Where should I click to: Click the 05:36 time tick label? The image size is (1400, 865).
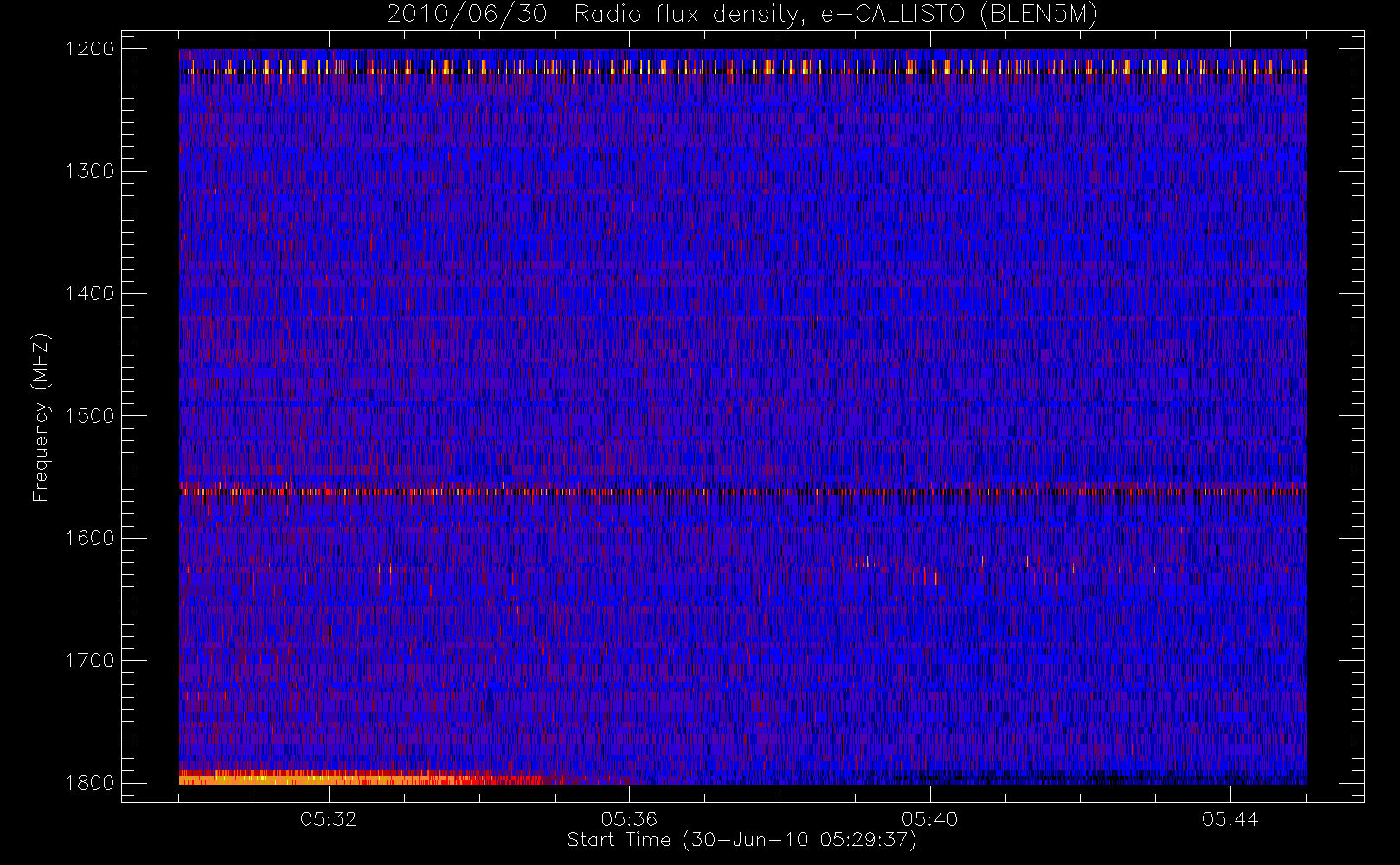(x=629, y=819)
